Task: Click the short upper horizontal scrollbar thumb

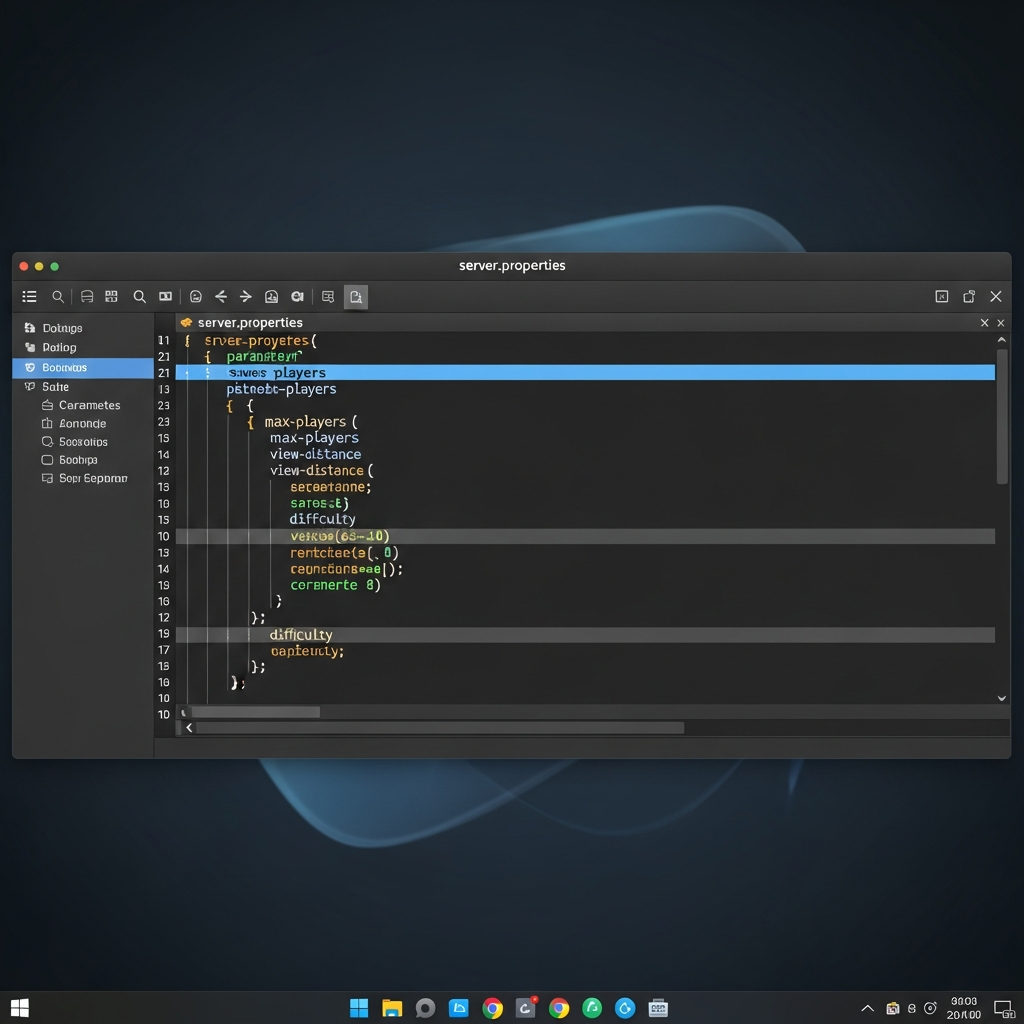Action: [x=255, y=712]
